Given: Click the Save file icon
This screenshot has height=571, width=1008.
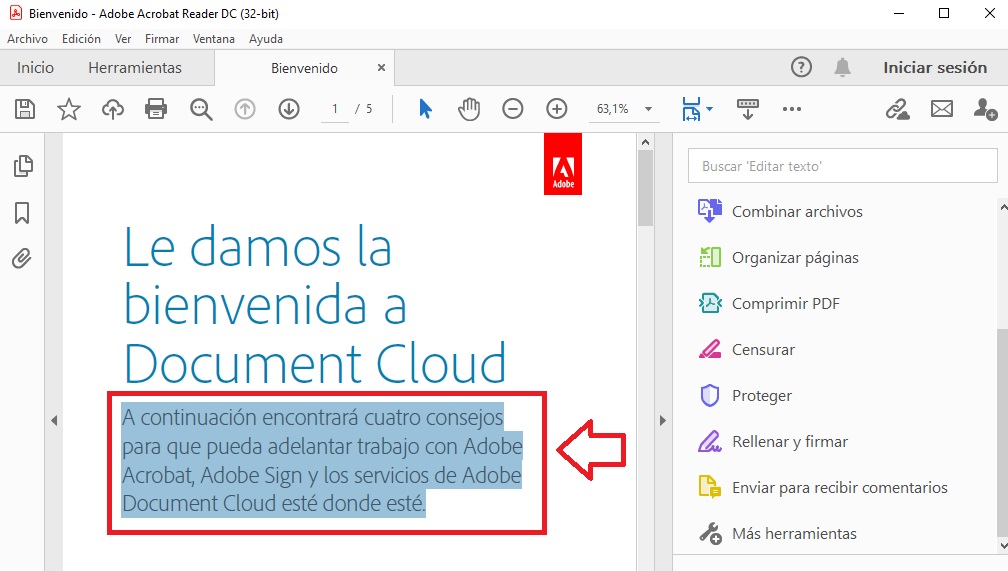Looking at the screenshot, I should (24, 109).
